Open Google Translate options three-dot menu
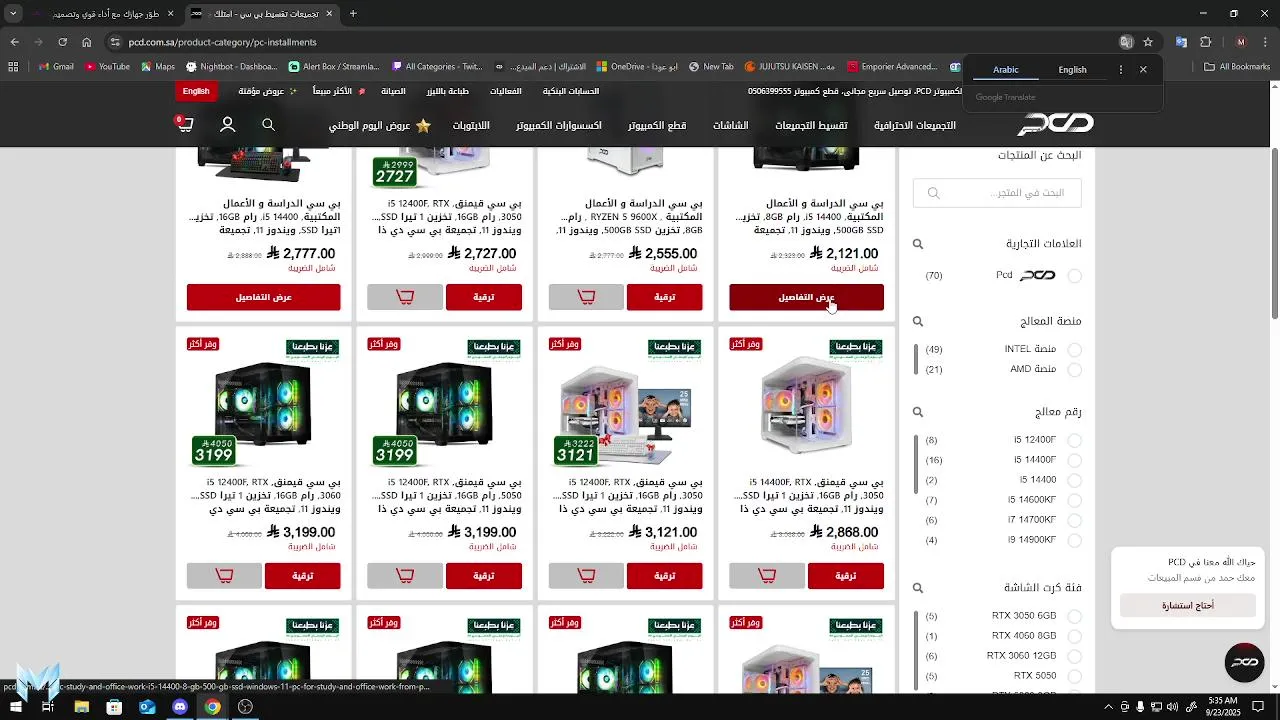 [x=1121, y=69]
